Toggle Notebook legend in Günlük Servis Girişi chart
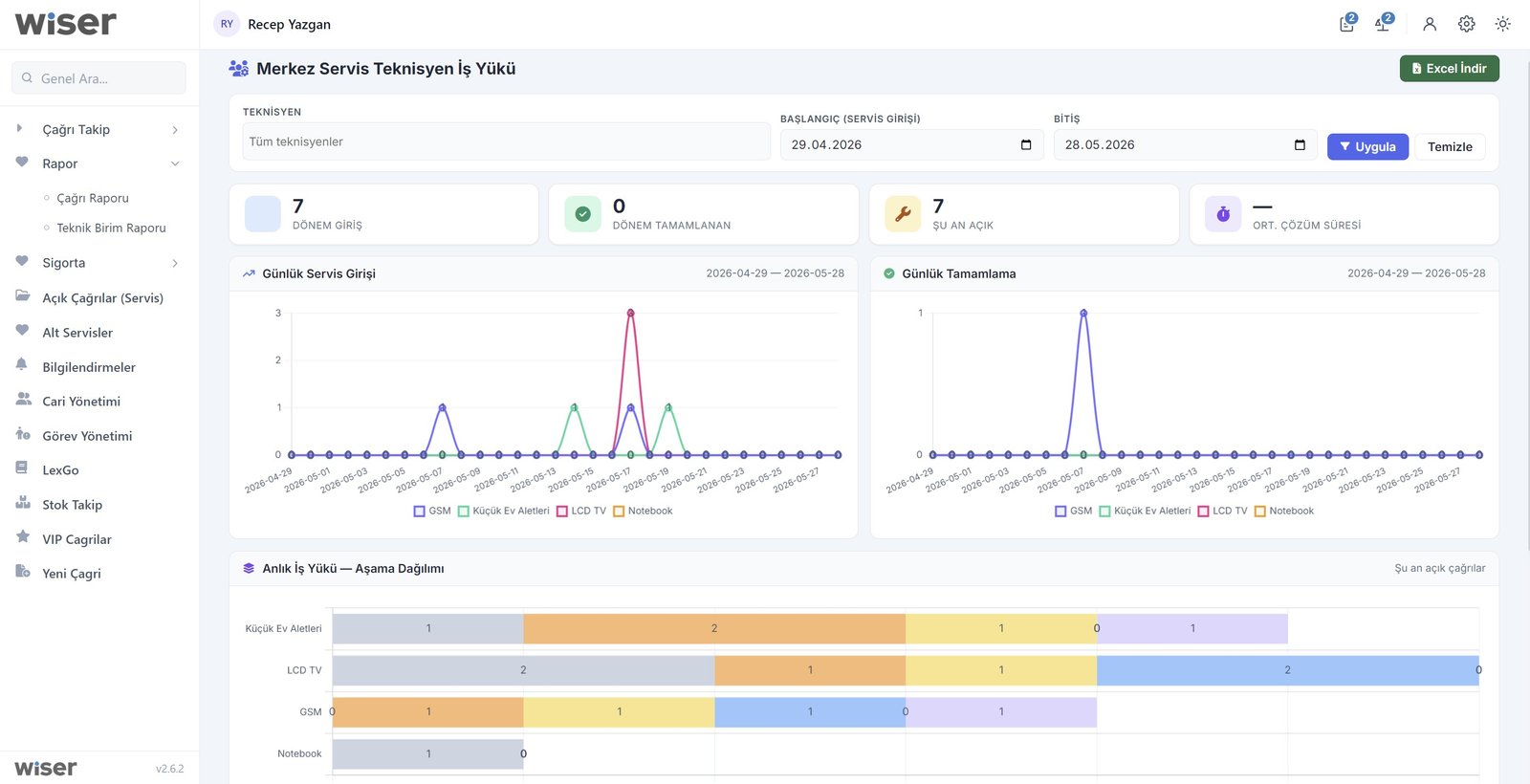1530x784 pixels. (643, 511)
